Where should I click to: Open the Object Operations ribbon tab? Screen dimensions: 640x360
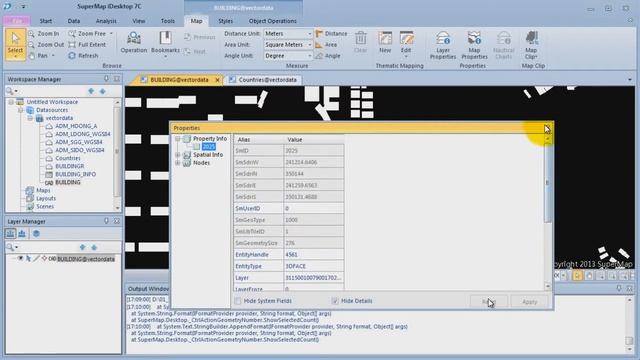pos(273,21)
